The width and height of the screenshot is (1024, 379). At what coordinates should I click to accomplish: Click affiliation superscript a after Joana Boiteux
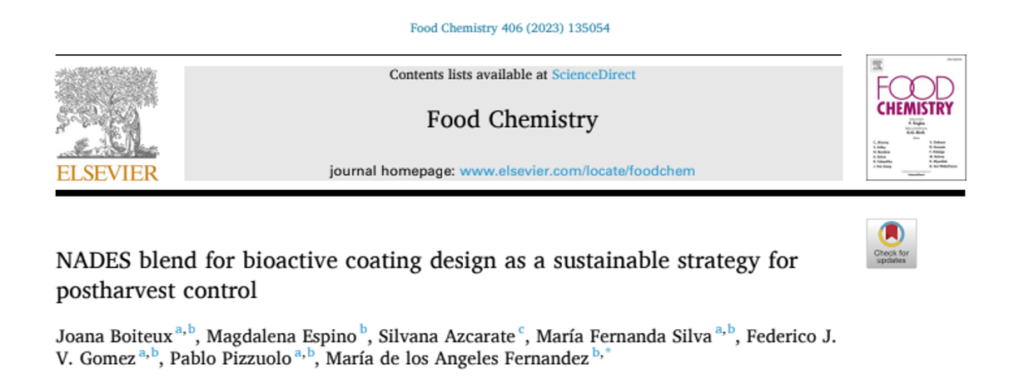178,331
